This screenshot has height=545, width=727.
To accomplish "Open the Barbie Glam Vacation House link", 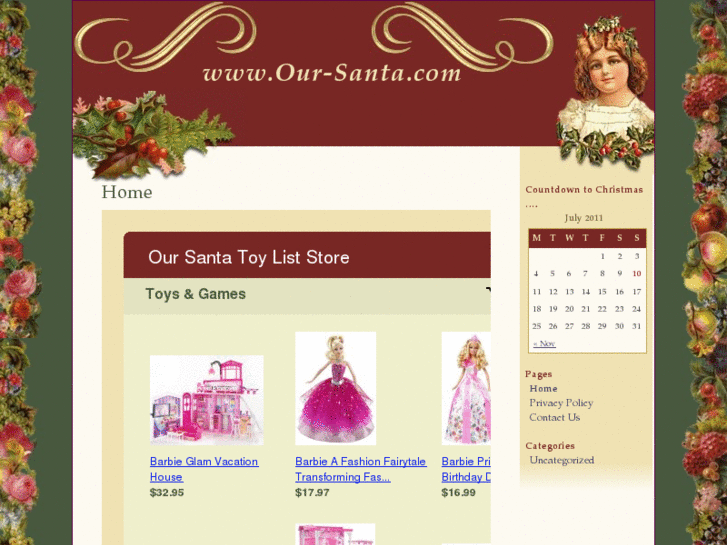I will pos(204,469).
